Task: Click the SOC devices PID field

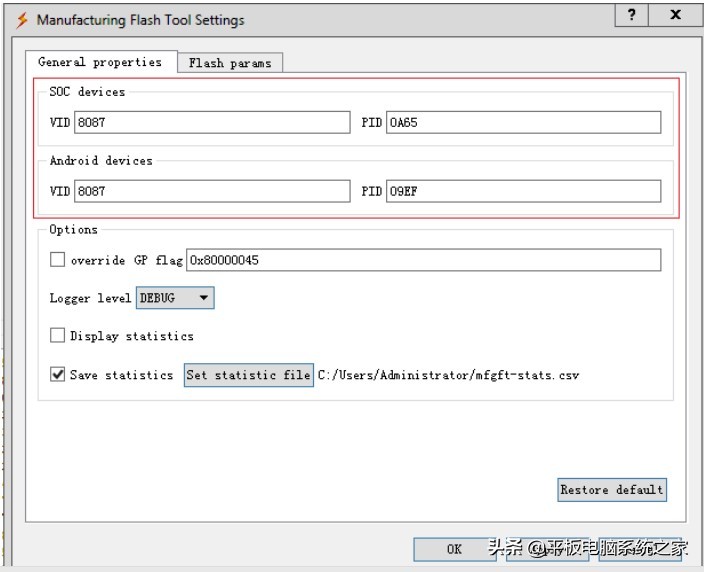Action: [x=523, y=122]
